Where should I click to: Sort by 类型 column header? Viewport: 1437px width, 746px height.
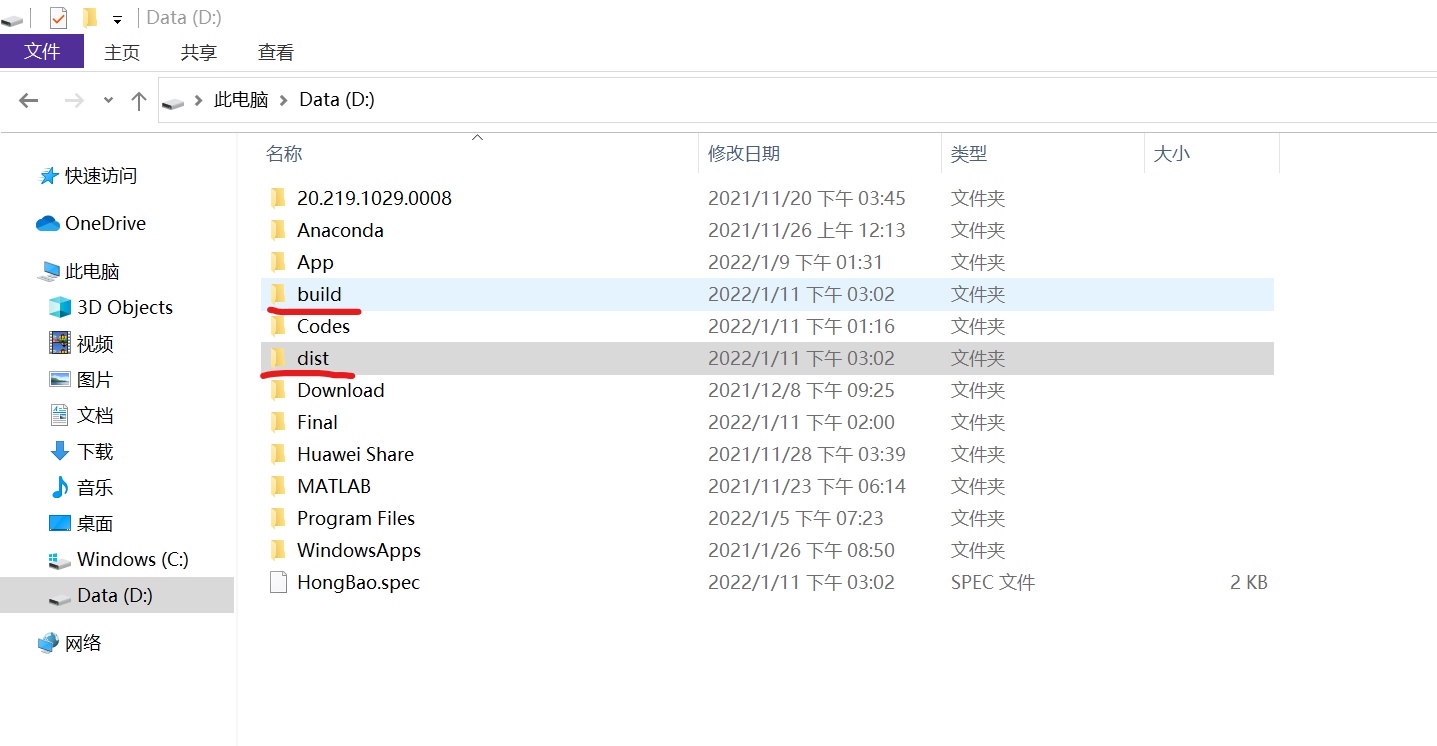tap(969, 154)
